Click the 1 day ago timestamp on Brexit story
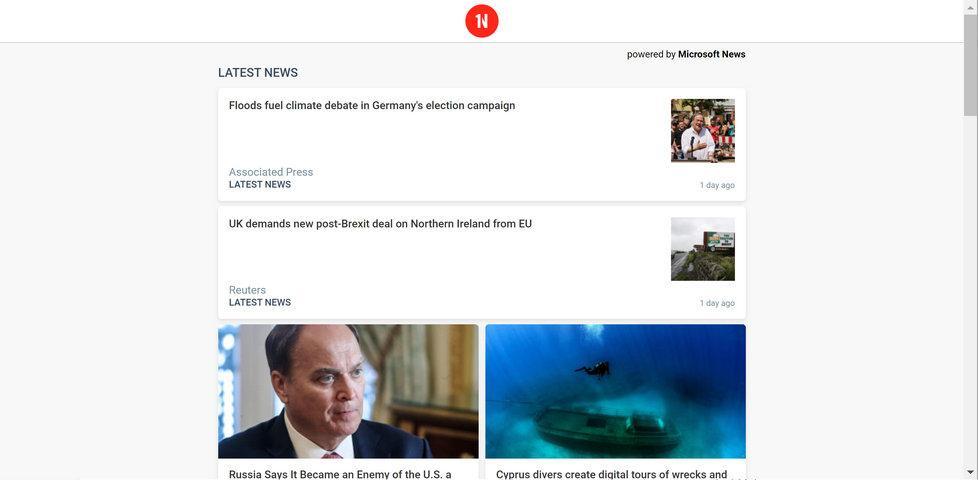Screen dimensions: 978x480 point(717,303)
